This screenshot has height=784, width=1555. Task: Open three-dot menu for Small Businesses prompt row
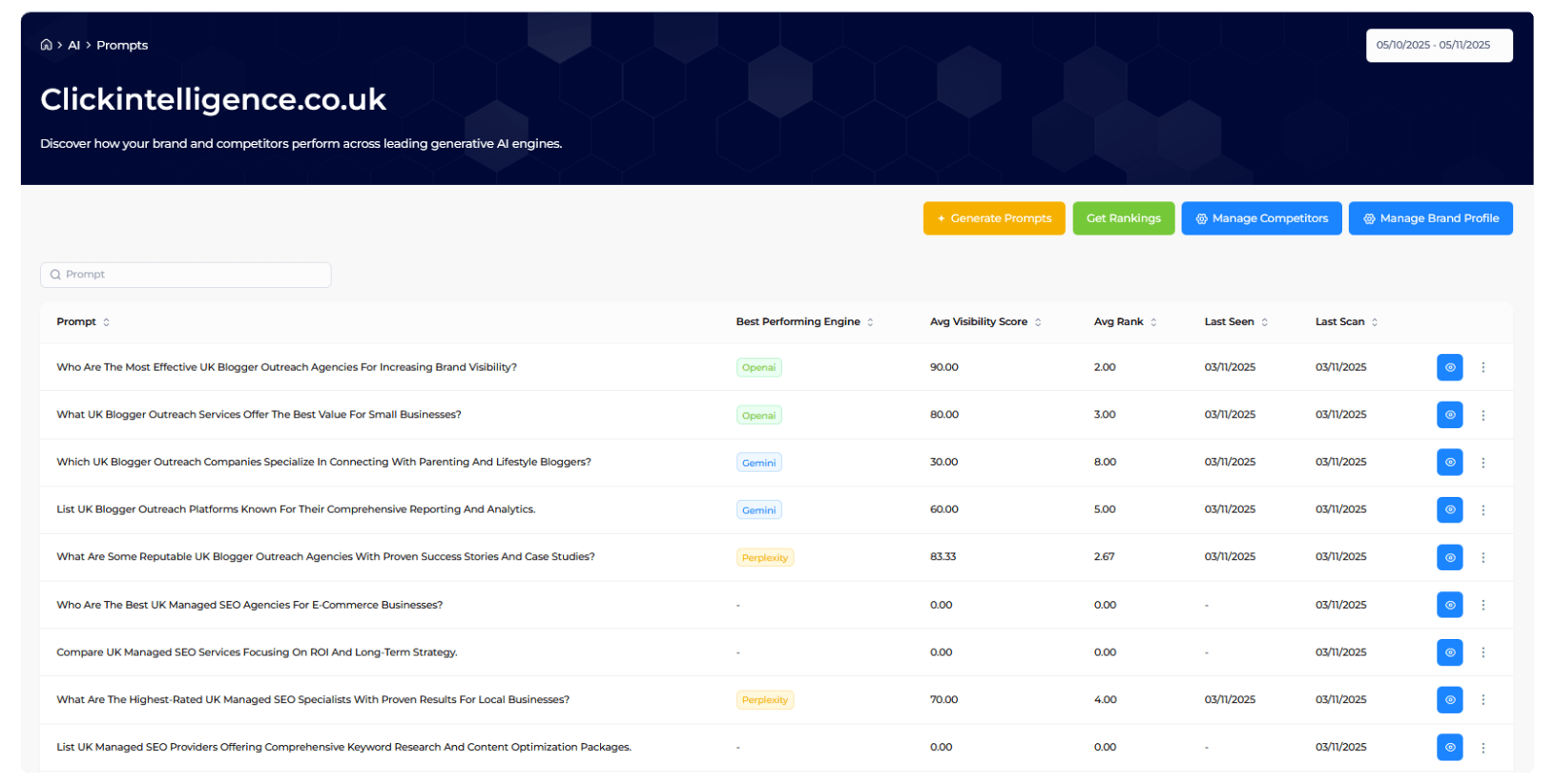point(1482,415)
